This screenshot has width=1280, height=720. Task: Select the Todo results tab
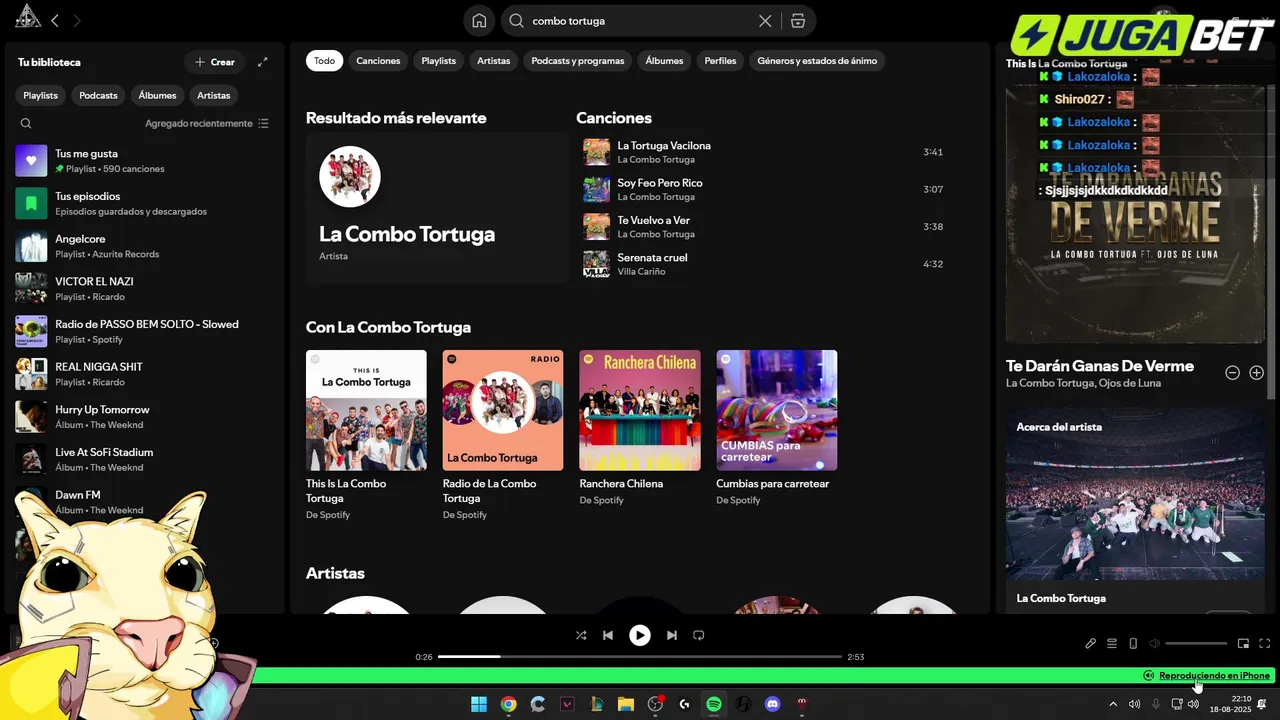(x=325, y=61)
